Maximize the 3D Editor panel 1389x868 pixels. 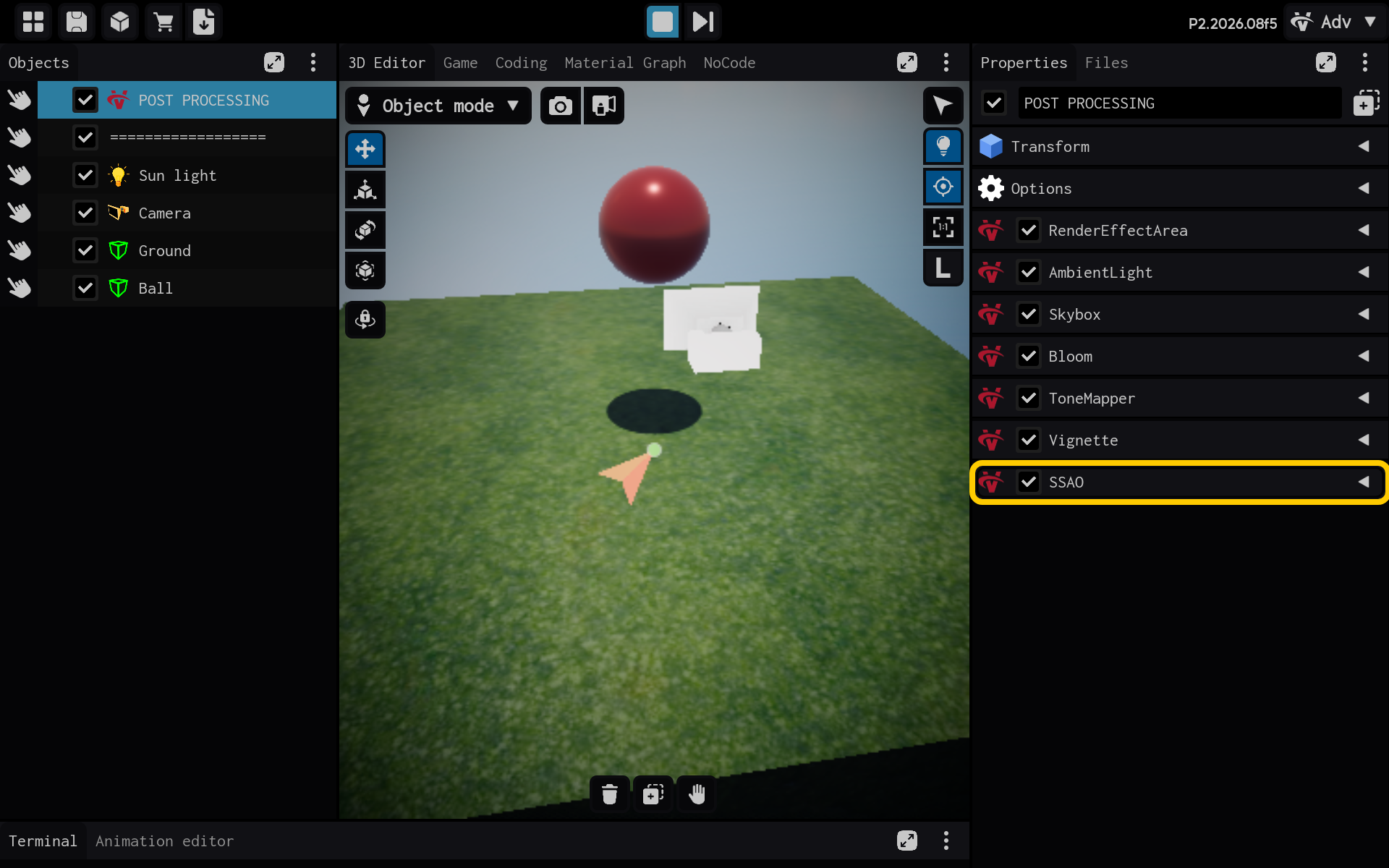[907, 63]
